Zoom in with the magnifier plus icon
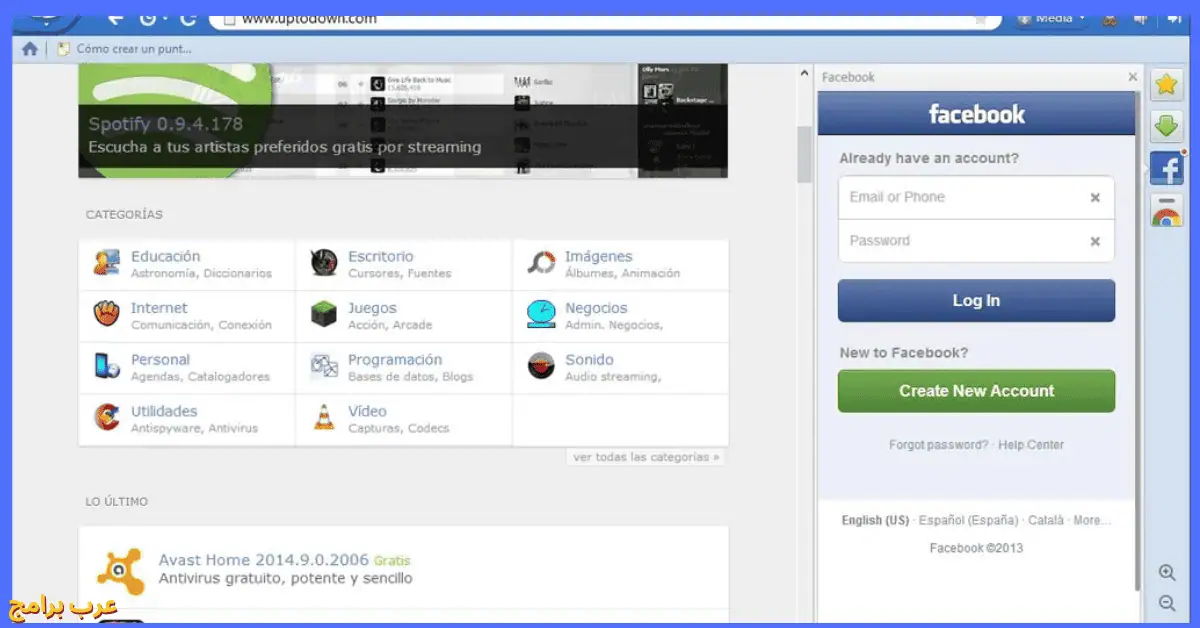The height and width of the screenshot is (628, 1200). pos(1167,573)
